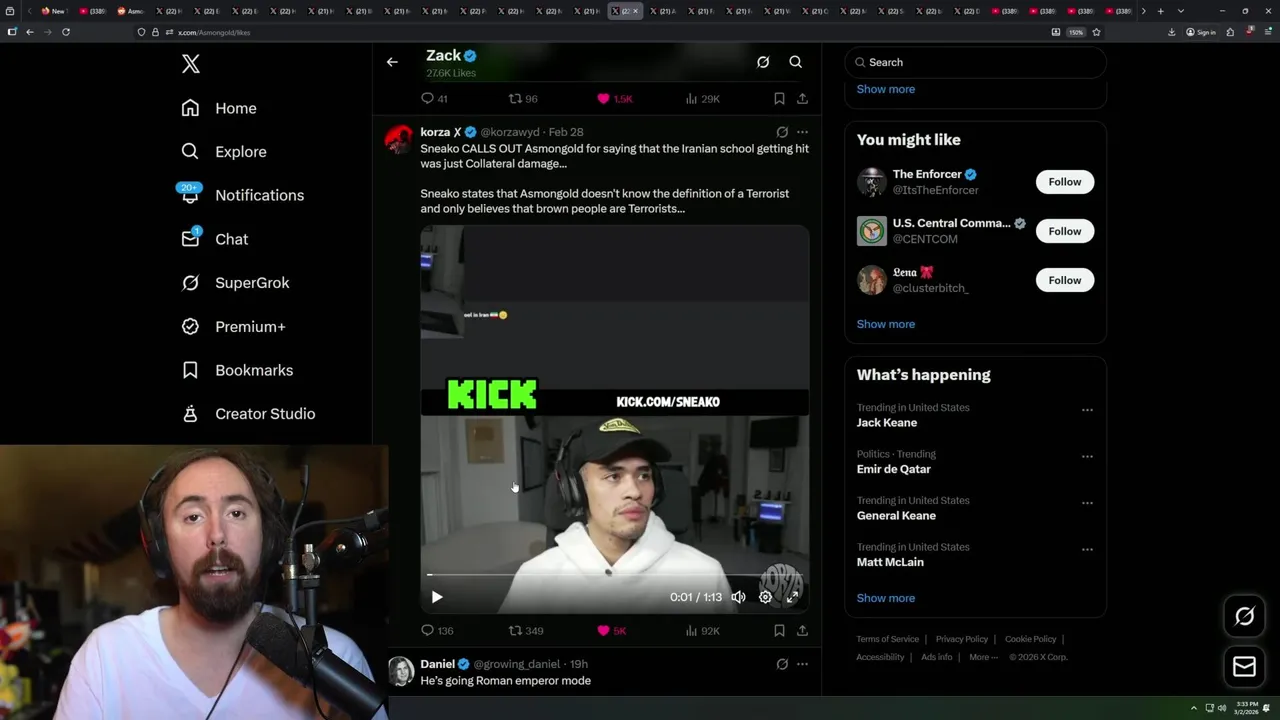The width and height of the screenshot is (1280, 720).
Task: Bookmark page with star icon
Action: (1097, 32)
